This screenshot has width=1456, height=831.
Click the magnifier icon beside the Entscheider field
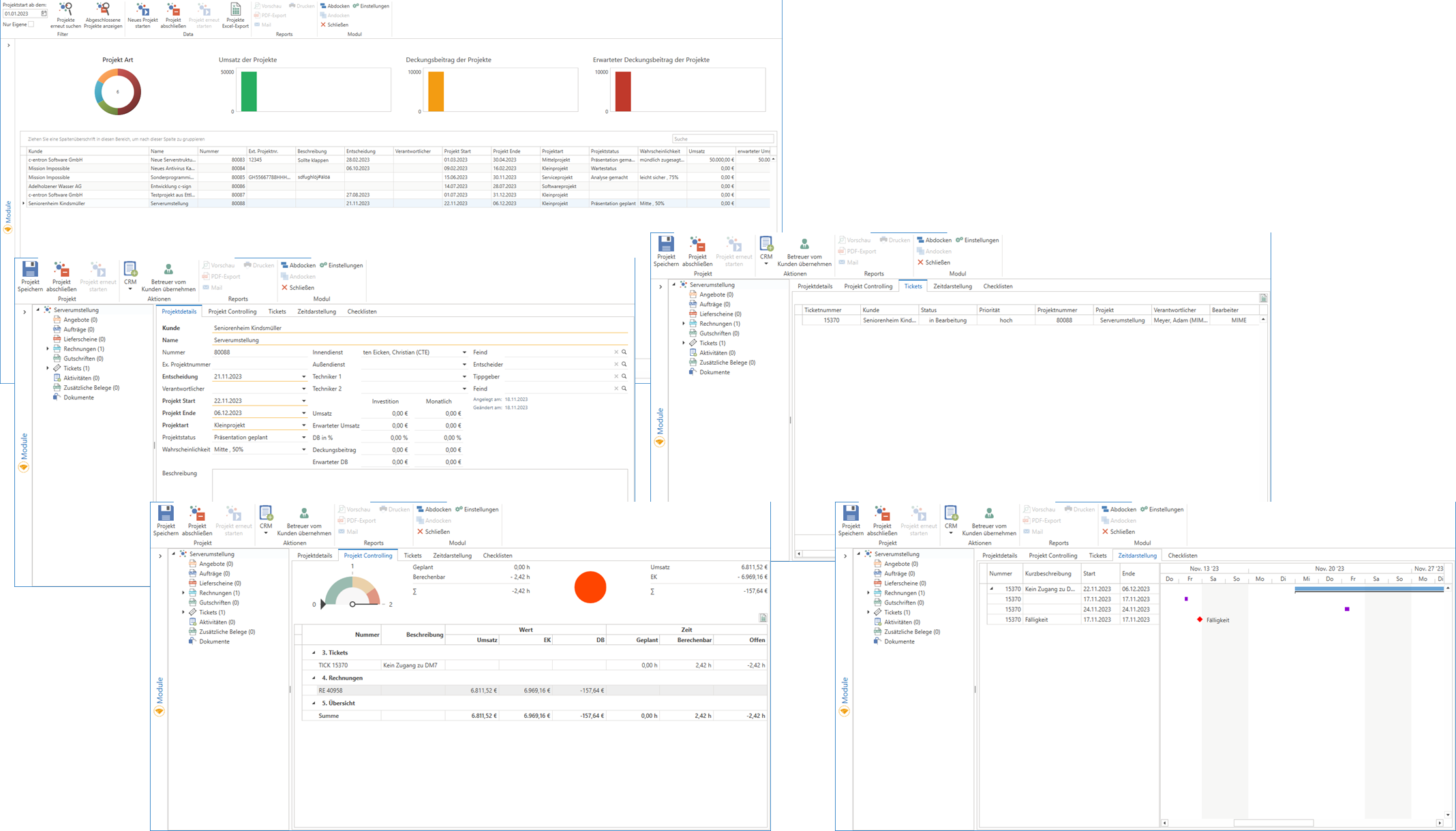pyautogui.click(x=624, y=365)
